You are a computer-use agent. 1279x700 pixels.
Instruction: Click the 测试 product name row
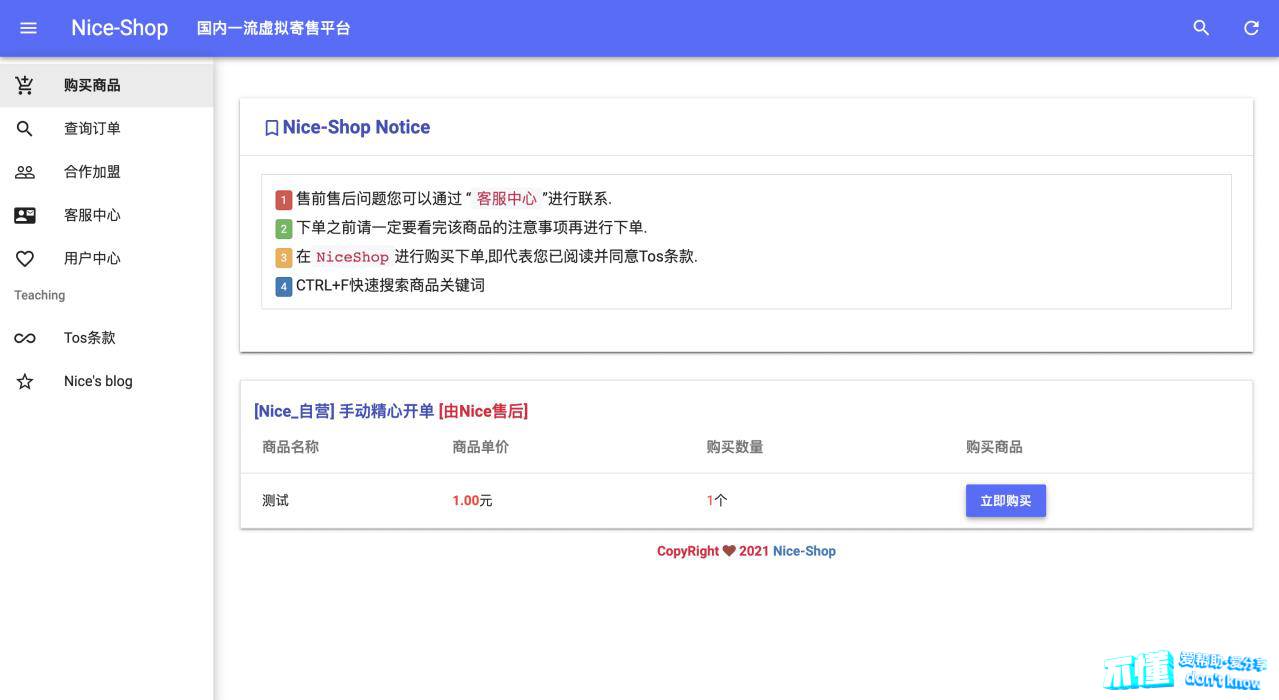(276, 501)
